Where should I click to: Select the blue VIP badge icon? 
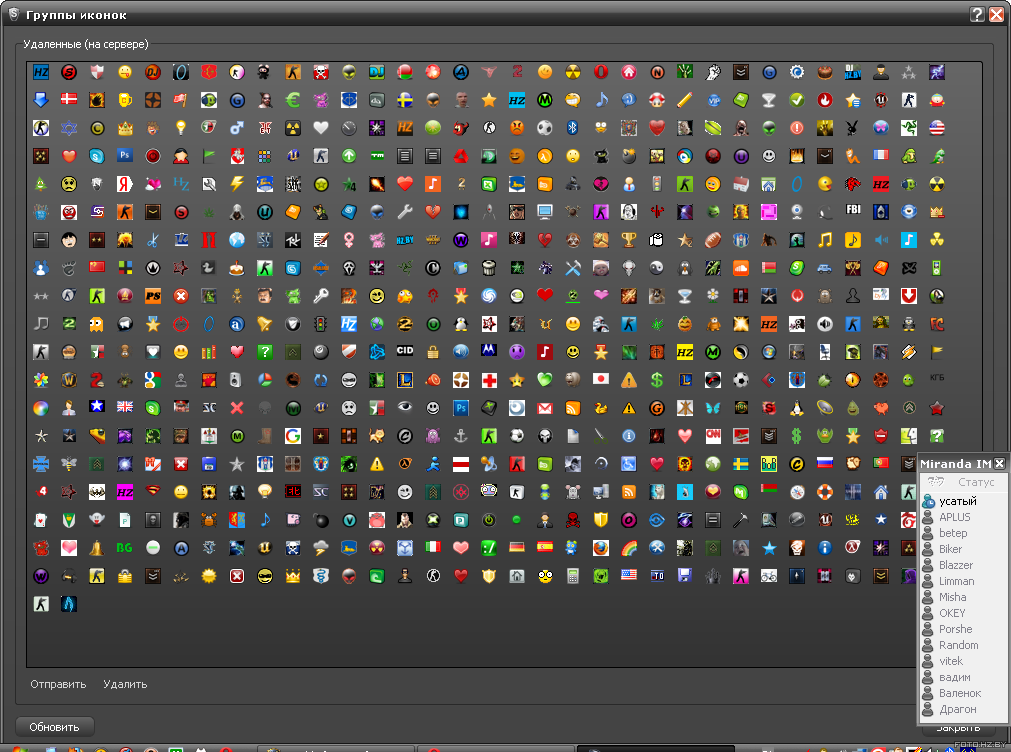[x=712, y=100]
